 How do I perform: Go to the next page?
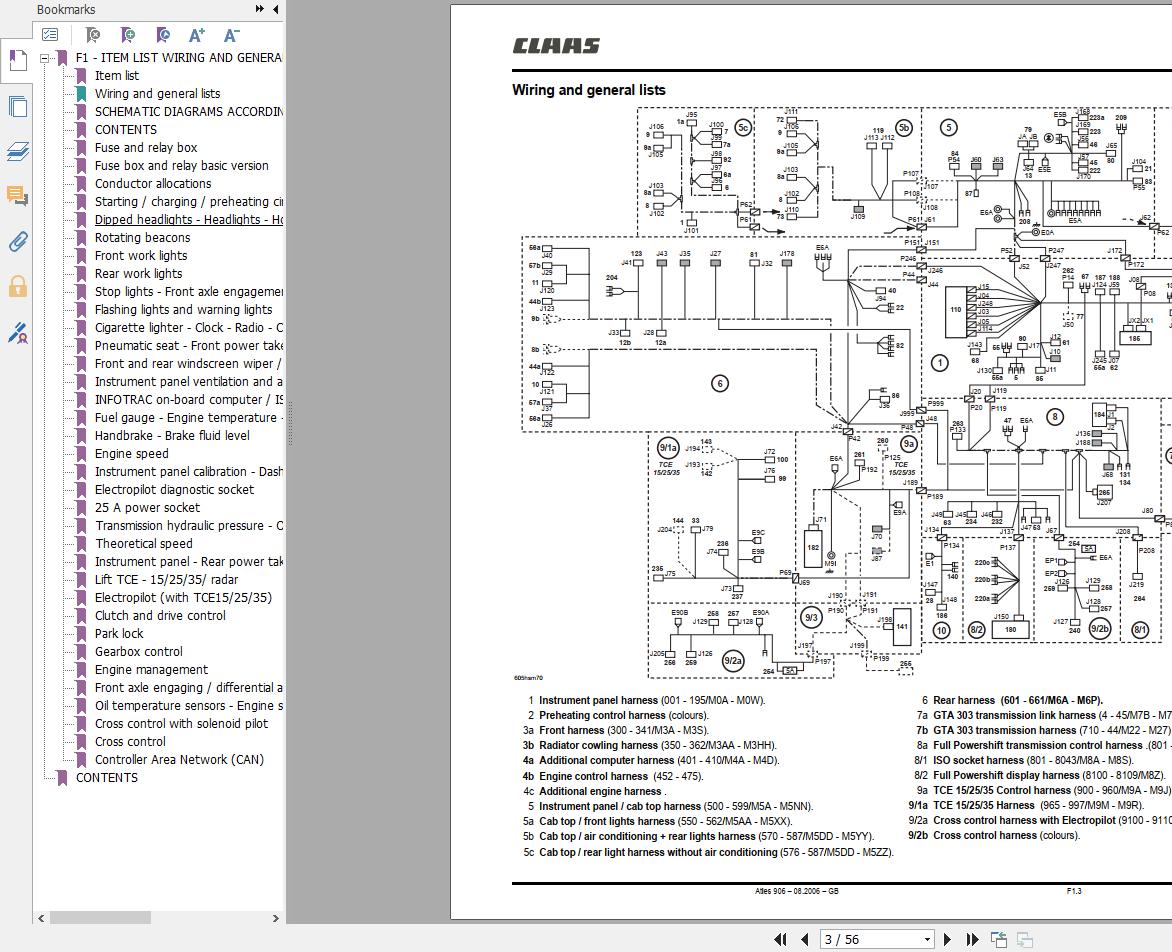tap(948, 939)
